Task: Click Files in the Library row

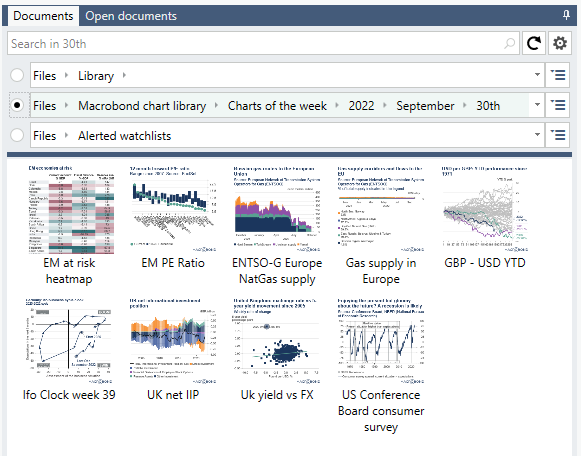Action: tap(44, 76)
